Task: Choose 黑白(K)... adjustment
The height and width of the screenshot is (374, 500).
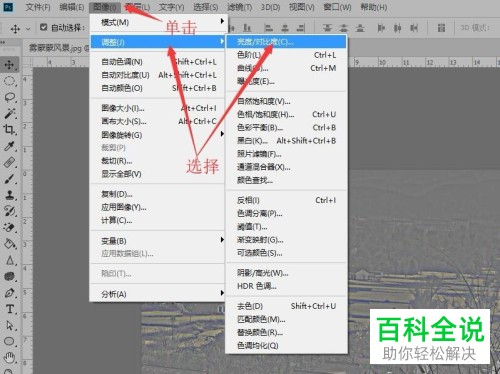Action: coord(286,141)
